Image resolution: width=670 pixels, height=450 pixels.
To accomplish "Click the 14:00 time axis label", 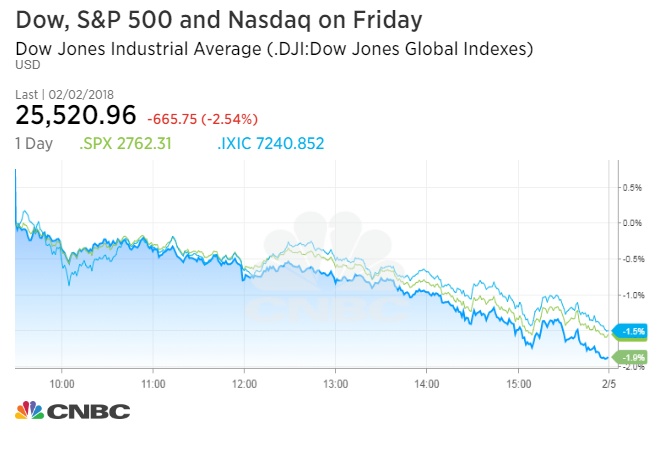I will tap(427, 382).
